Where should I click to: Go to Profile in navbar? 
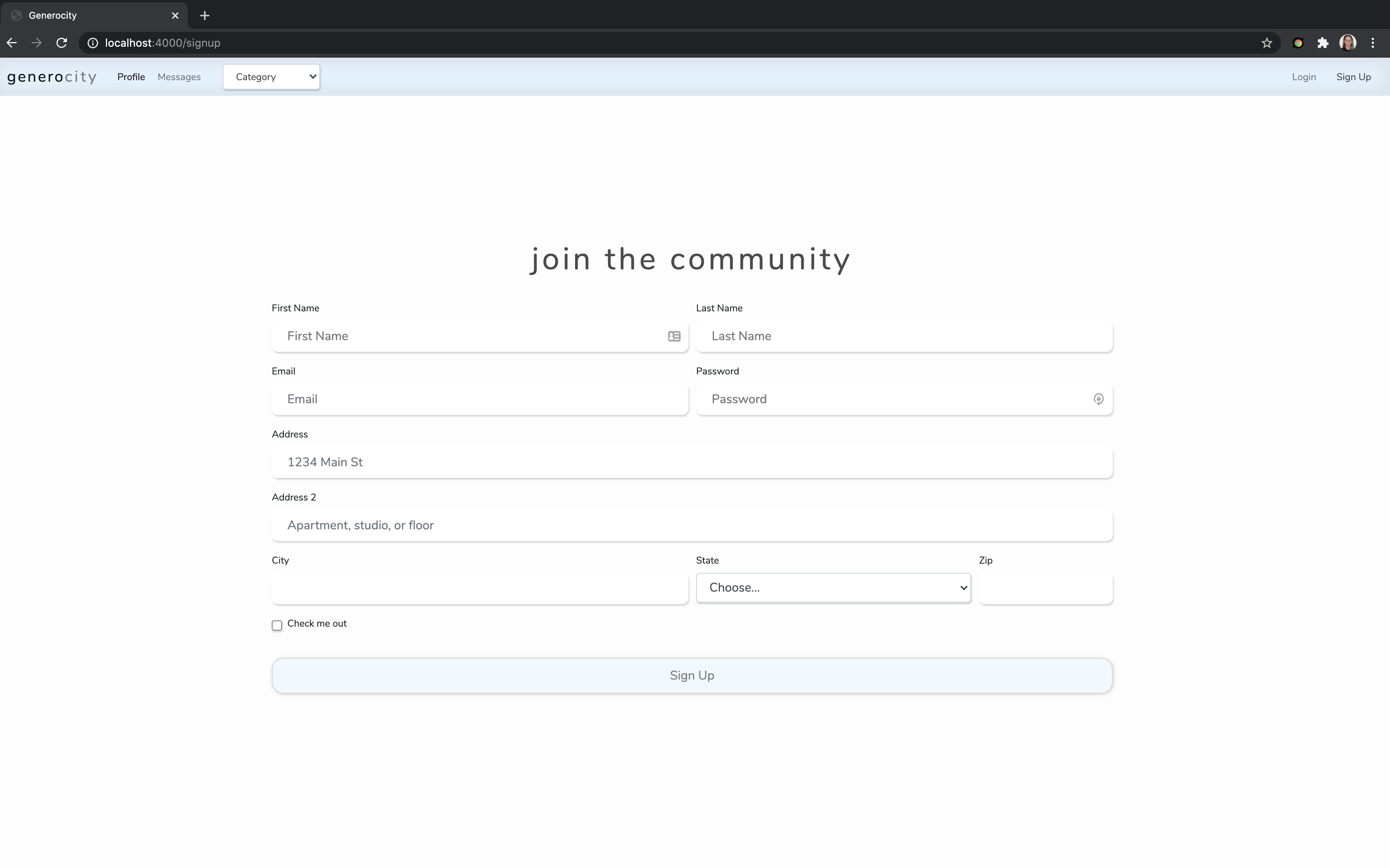click(x=131, y=77)
